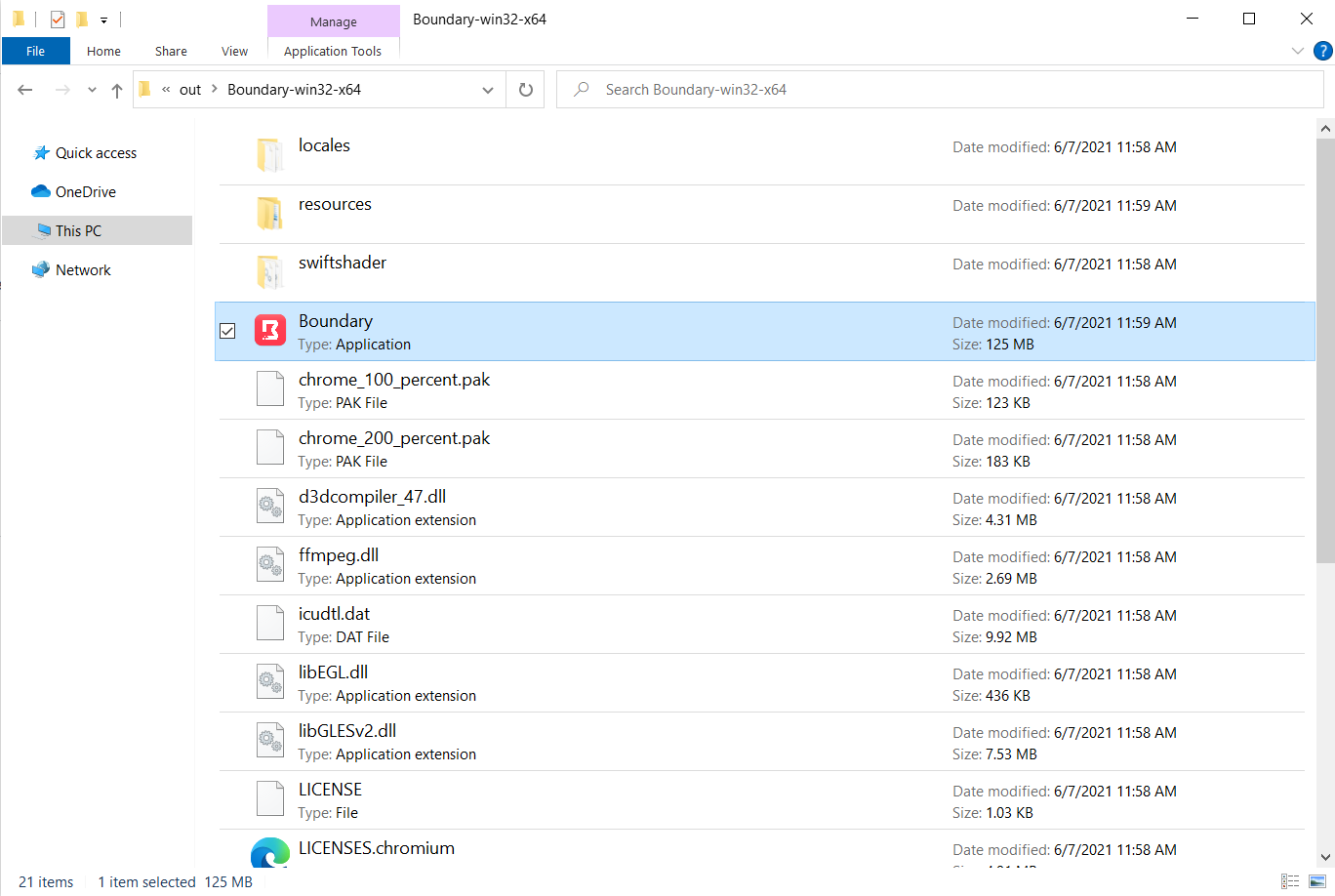Go back with the back arrow

coord(25,90)
